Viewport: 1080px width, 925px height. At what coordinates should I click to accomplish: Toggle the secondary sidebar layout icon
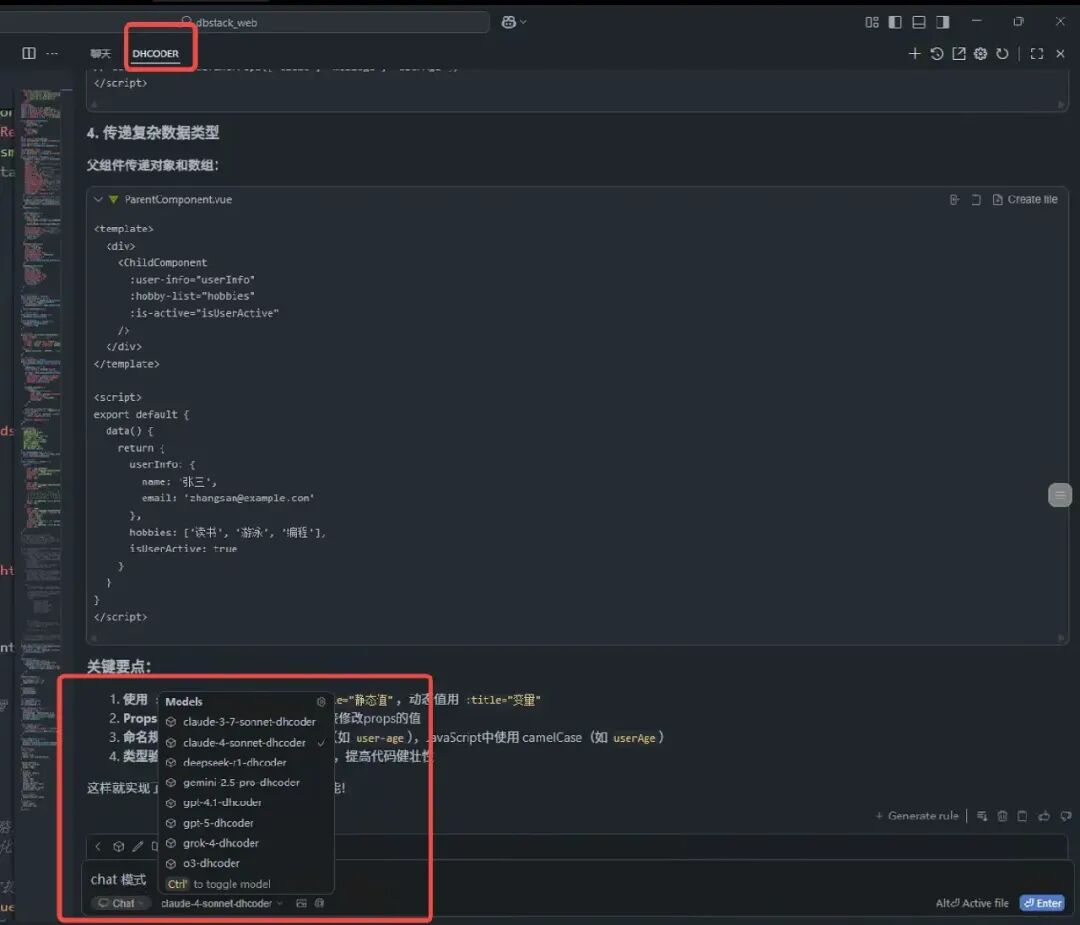[942, 22]
